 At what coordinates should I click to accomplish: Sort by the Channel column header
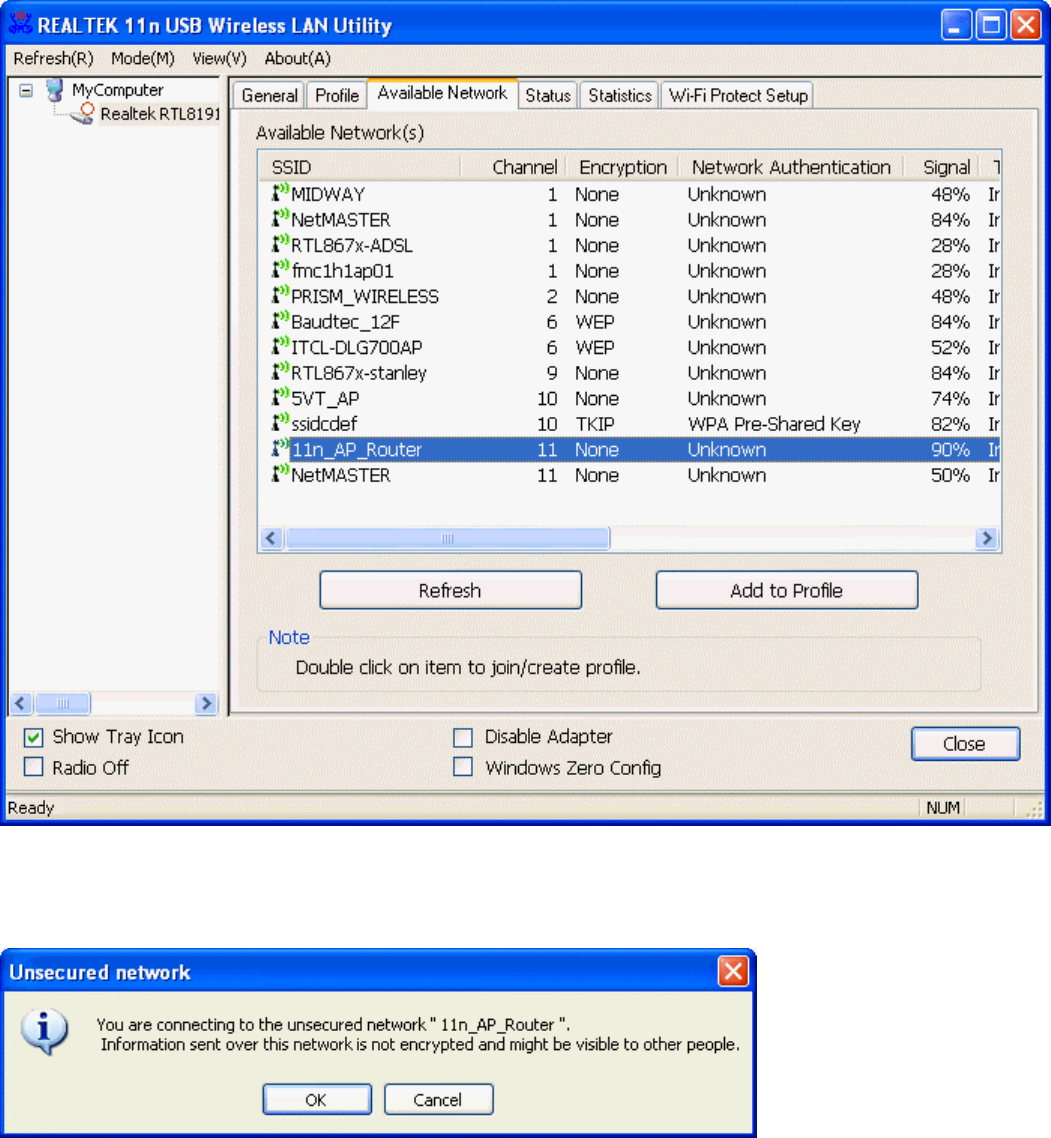pyautogui.click(x=513, y=167)
